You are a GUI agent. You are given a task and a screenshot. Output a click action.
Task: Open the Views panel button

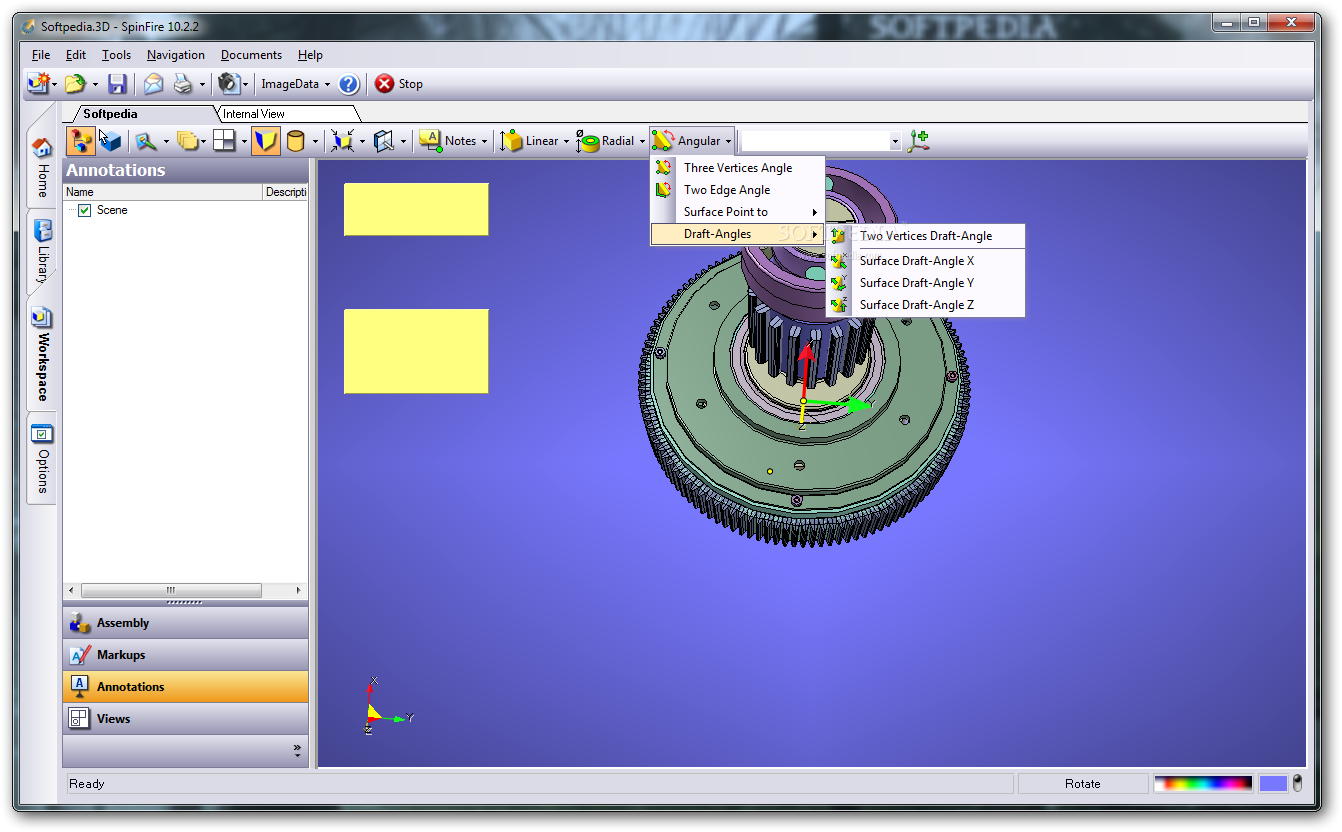point(186,719)
